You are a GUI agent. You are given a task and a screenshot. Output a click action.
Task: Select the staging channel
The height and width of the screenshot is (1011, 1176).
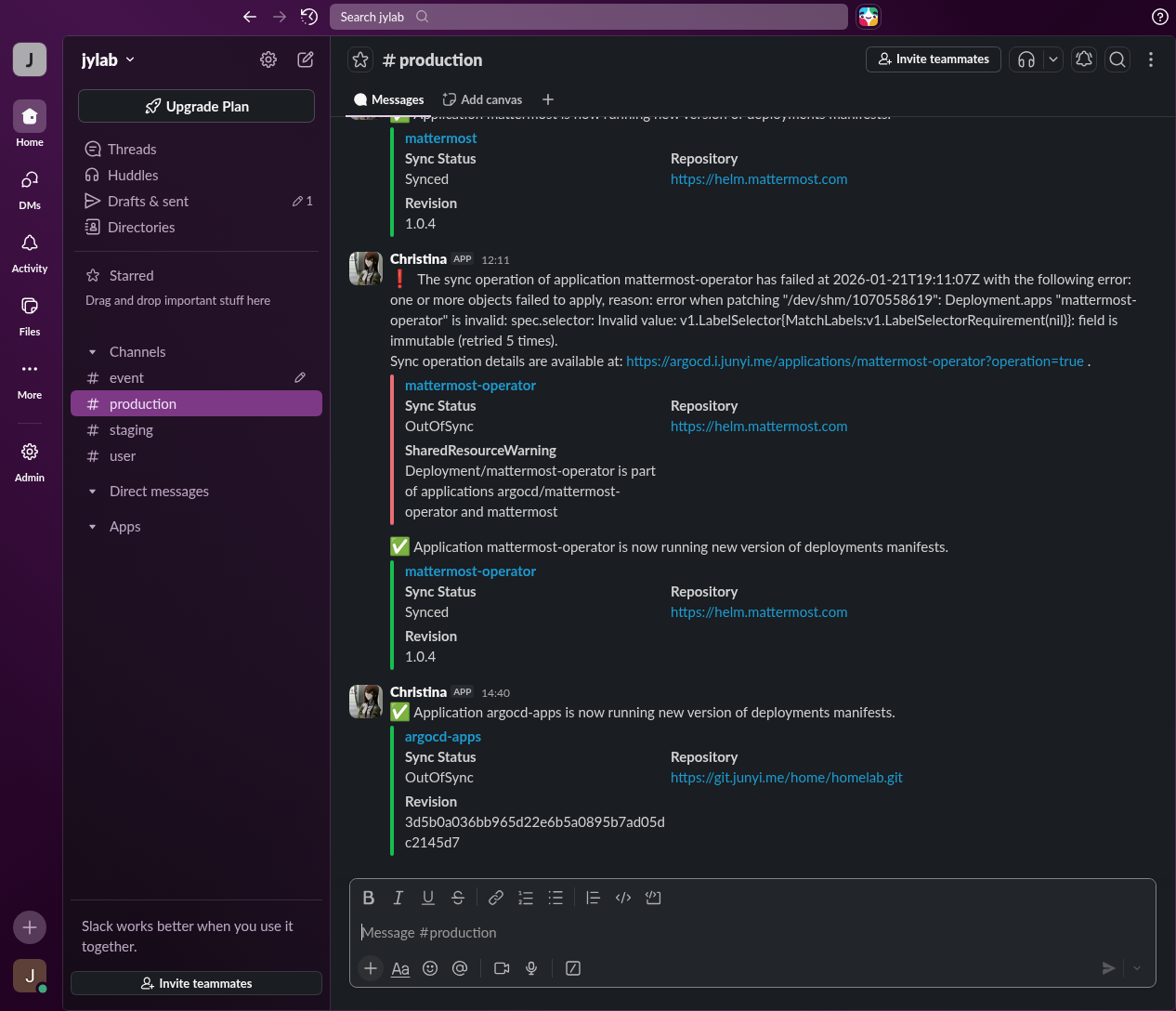(x=131, y=430)
